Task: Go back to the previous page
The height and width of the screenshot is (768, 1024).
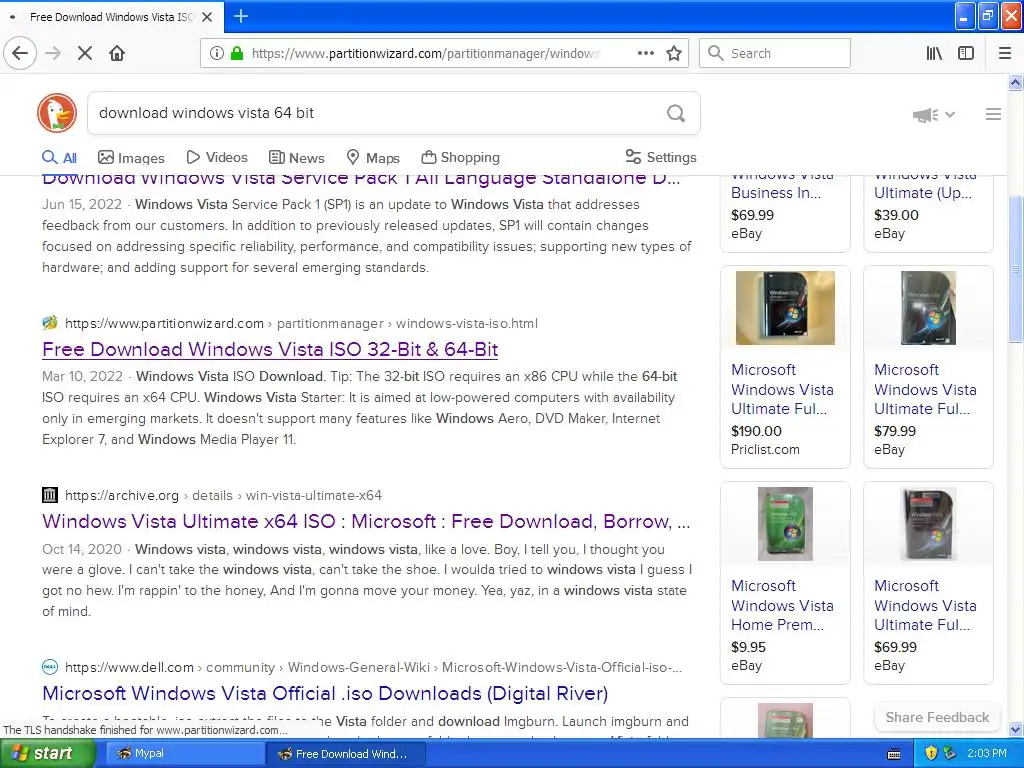Action: 20,54
